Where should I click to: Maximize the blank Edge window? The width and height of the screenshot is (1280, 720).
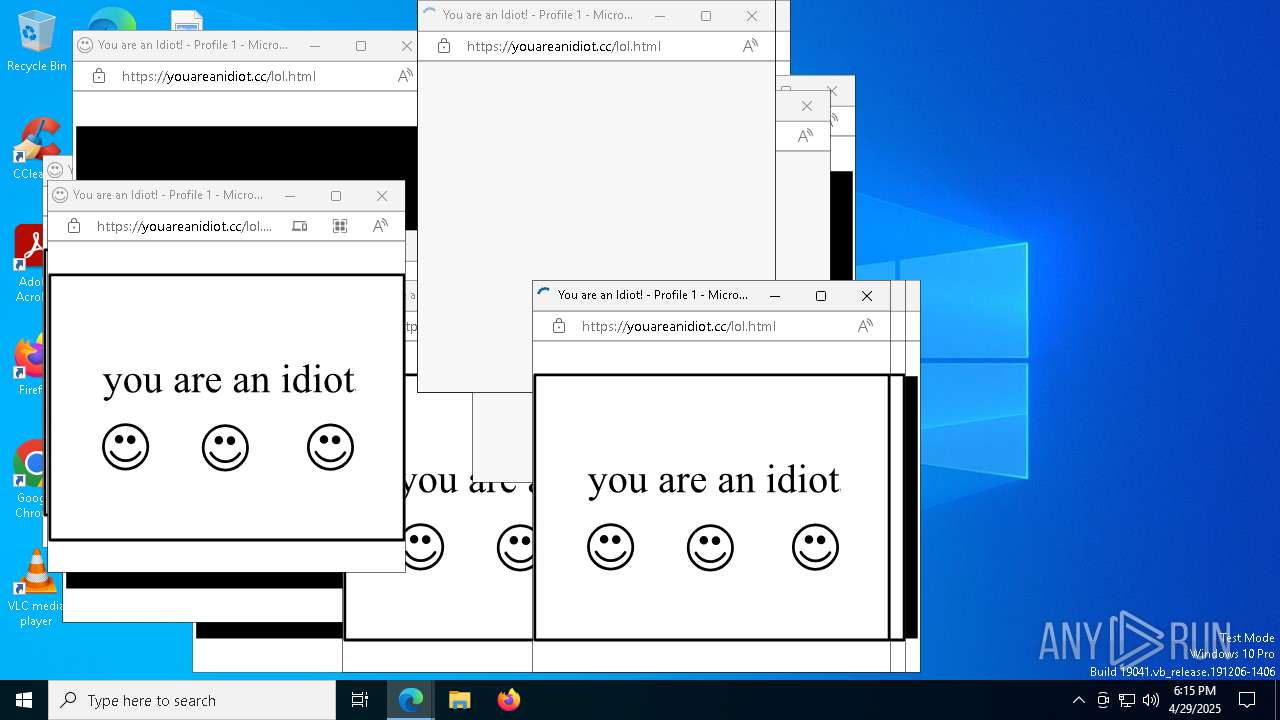706,16
